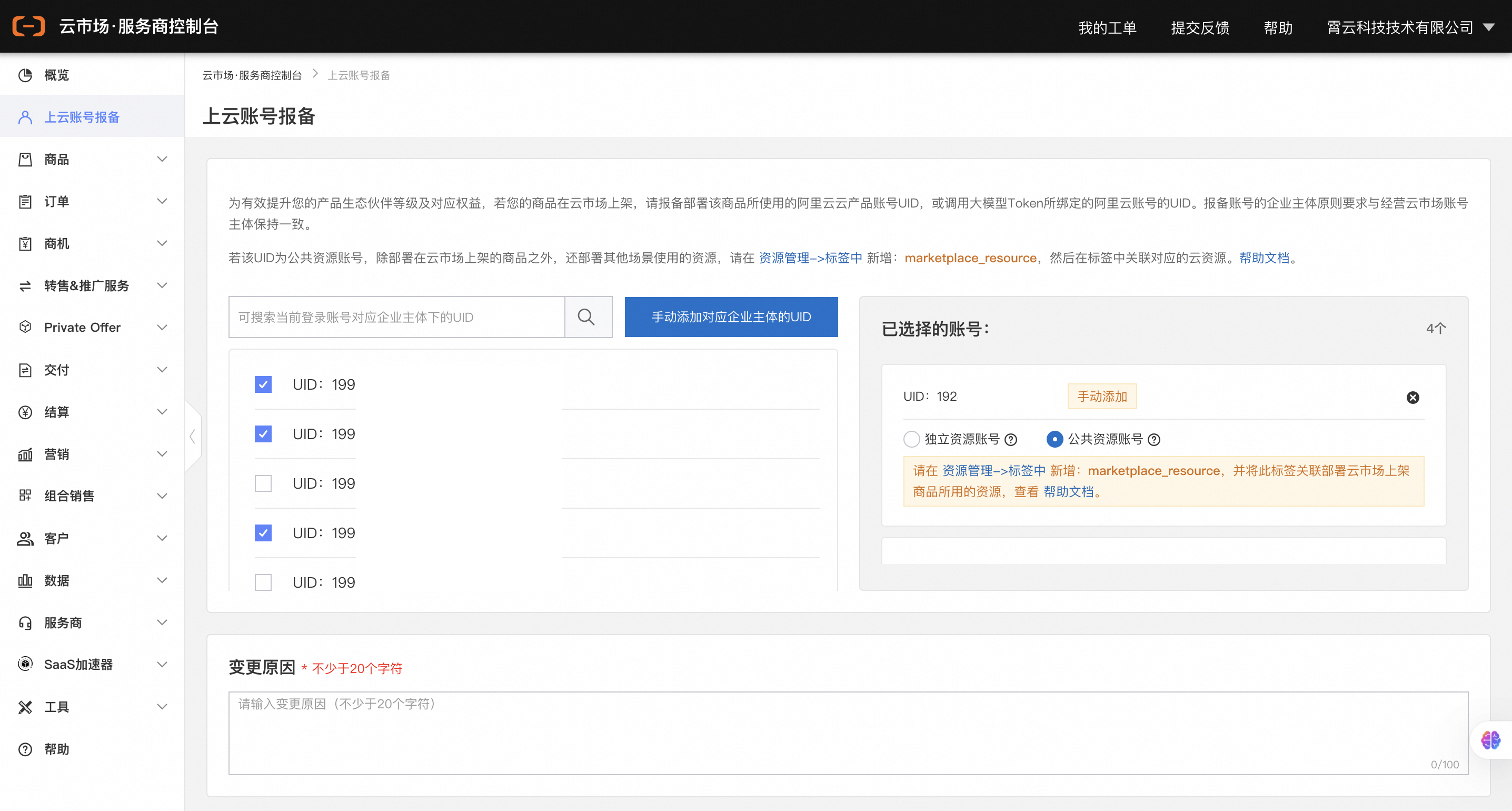Click the 手动添加 tag on UID 192
The height and width of the screenshot is (811, 1512).
click(1102, 397)
